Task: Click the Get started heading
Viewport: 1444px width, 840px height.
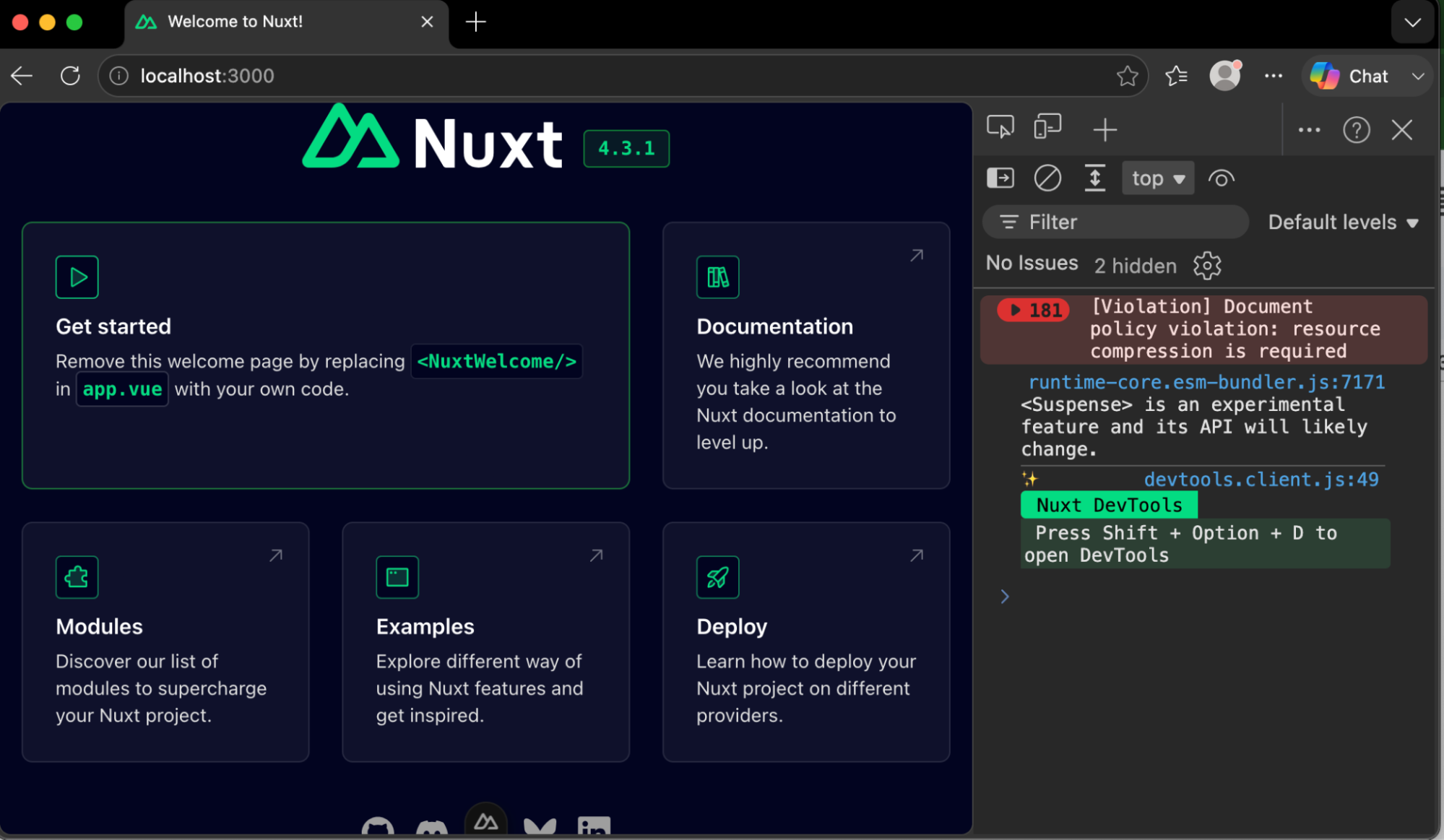Action: 113,326
